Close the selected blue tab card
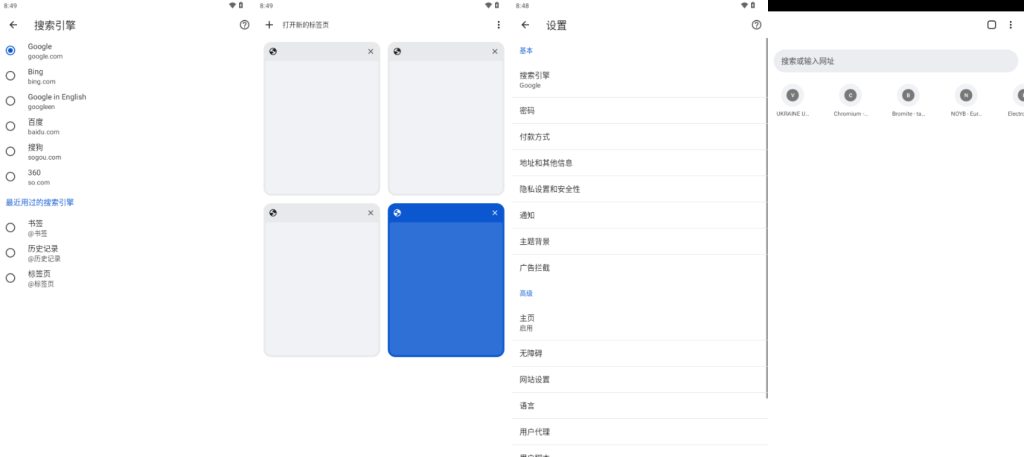 coord(494,213)
